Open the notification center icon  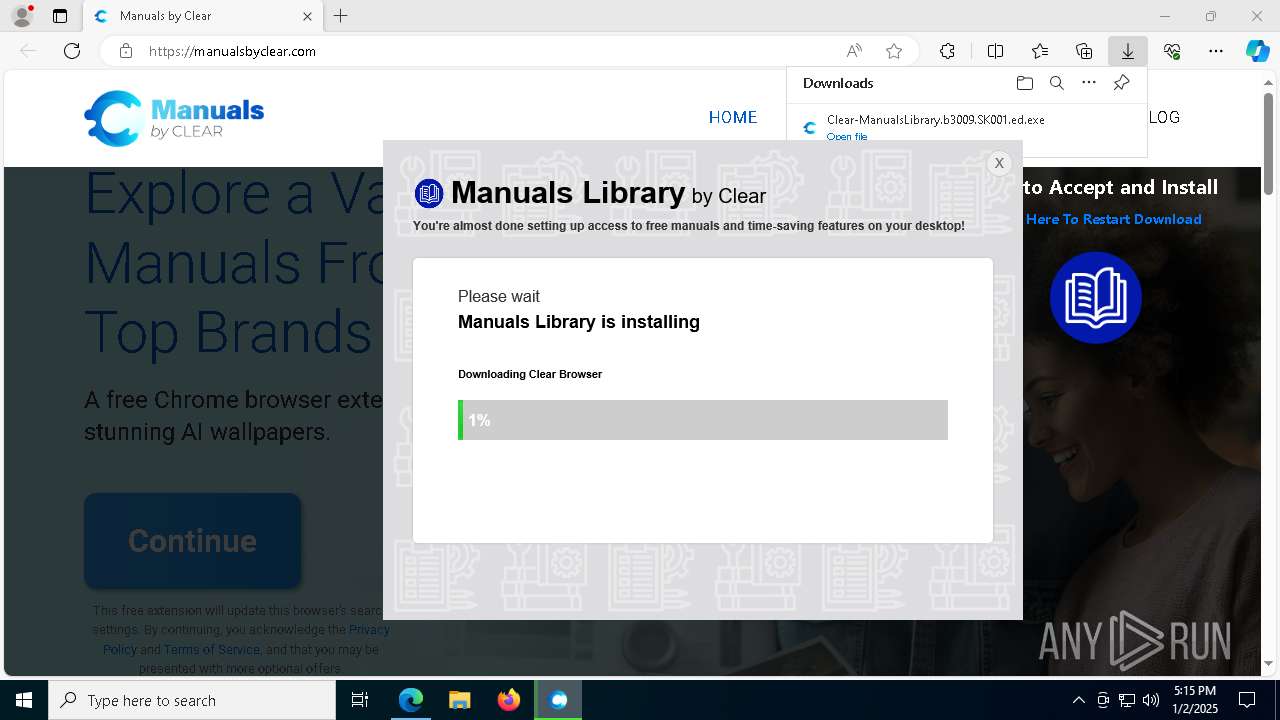[x=1247, y=700]
